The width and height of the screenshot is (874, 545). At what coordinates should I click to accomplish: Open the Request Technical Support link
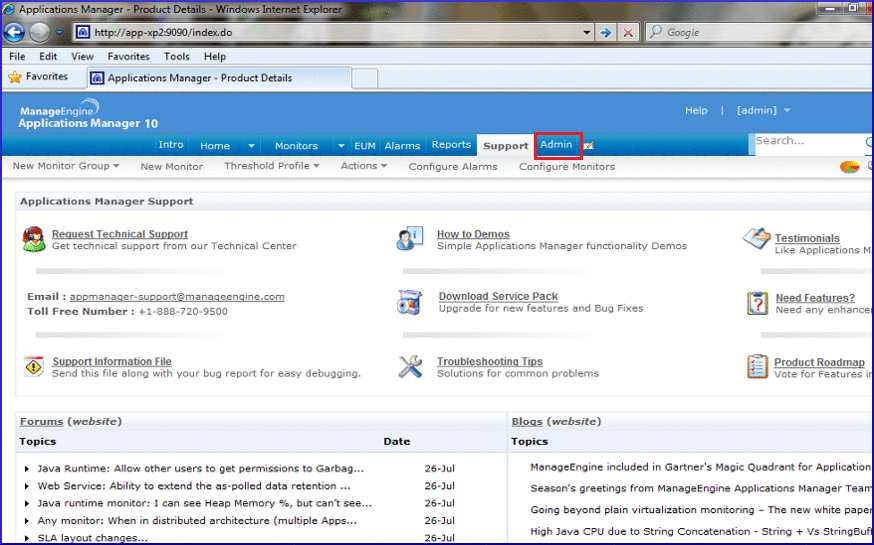[120, 234]
